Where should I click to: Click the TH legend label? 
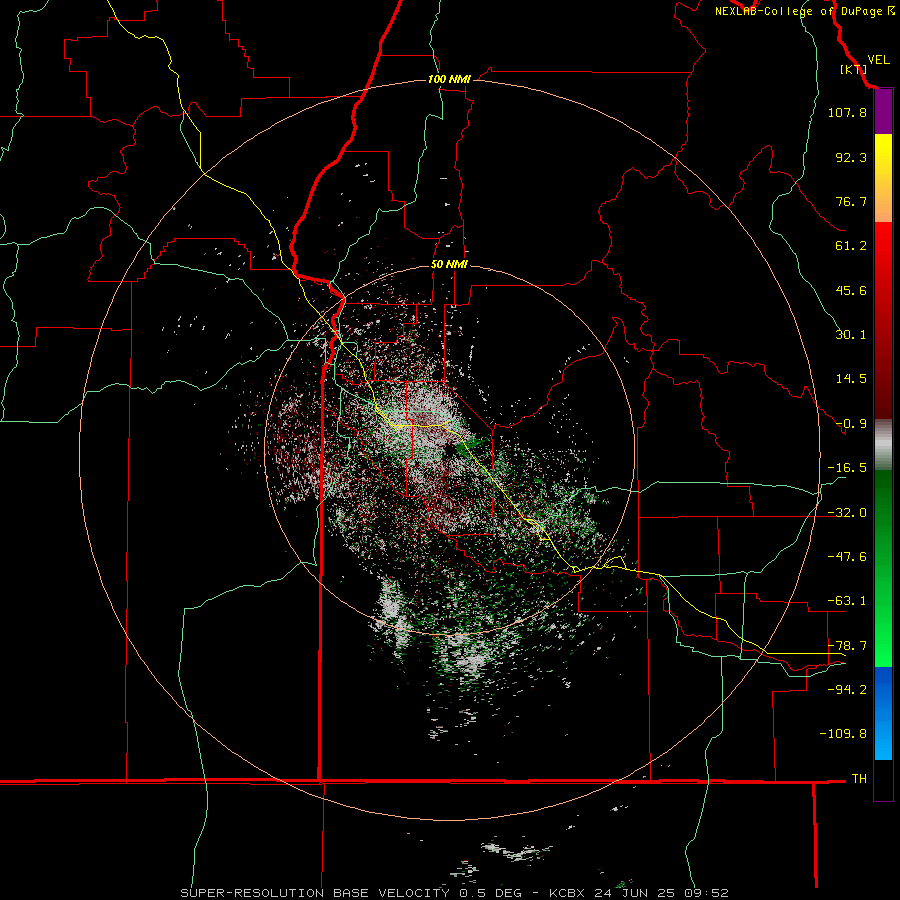tap(859, 778)
